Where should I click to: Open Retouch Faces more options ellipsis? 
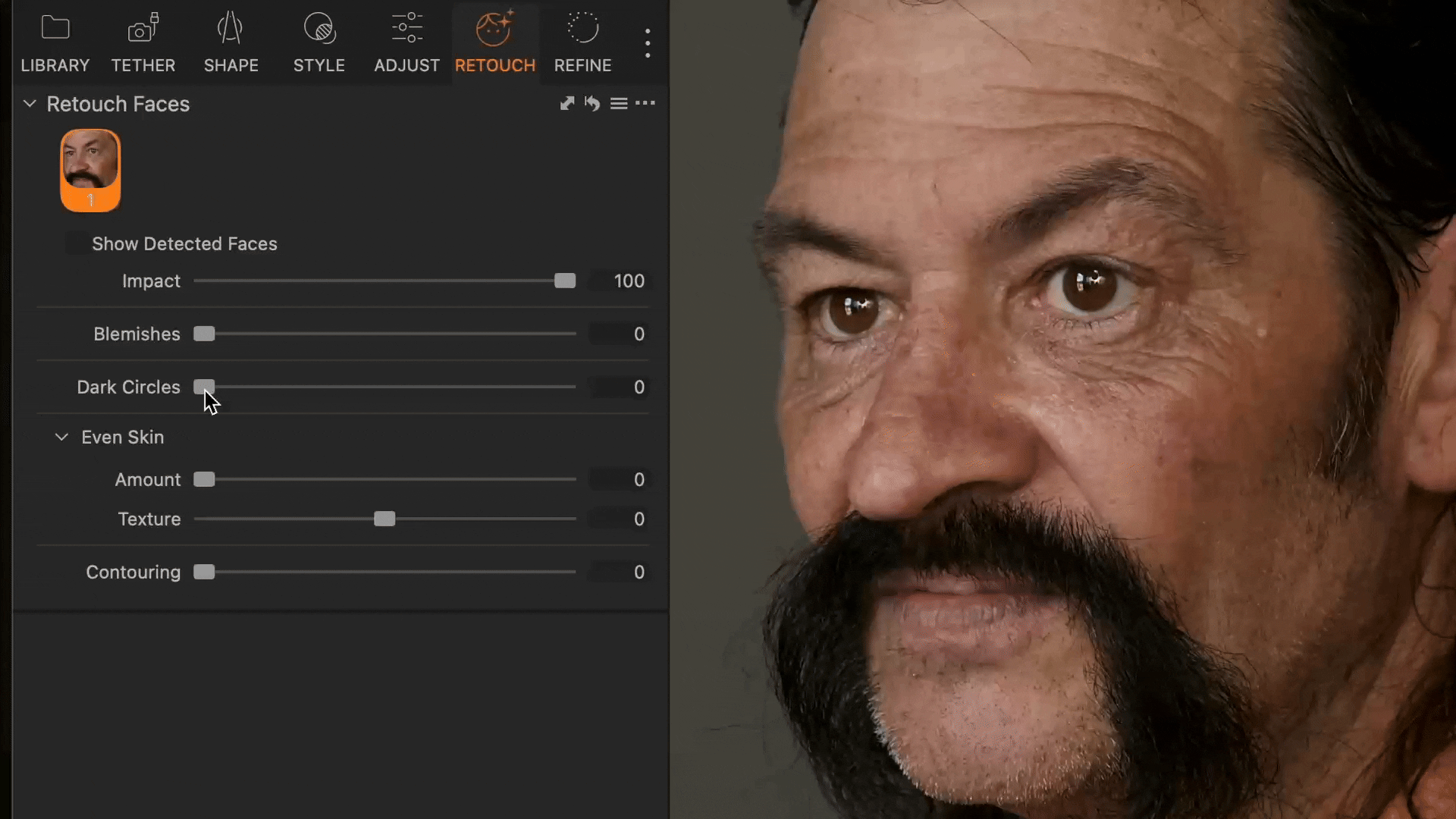(x=645, y=103)
